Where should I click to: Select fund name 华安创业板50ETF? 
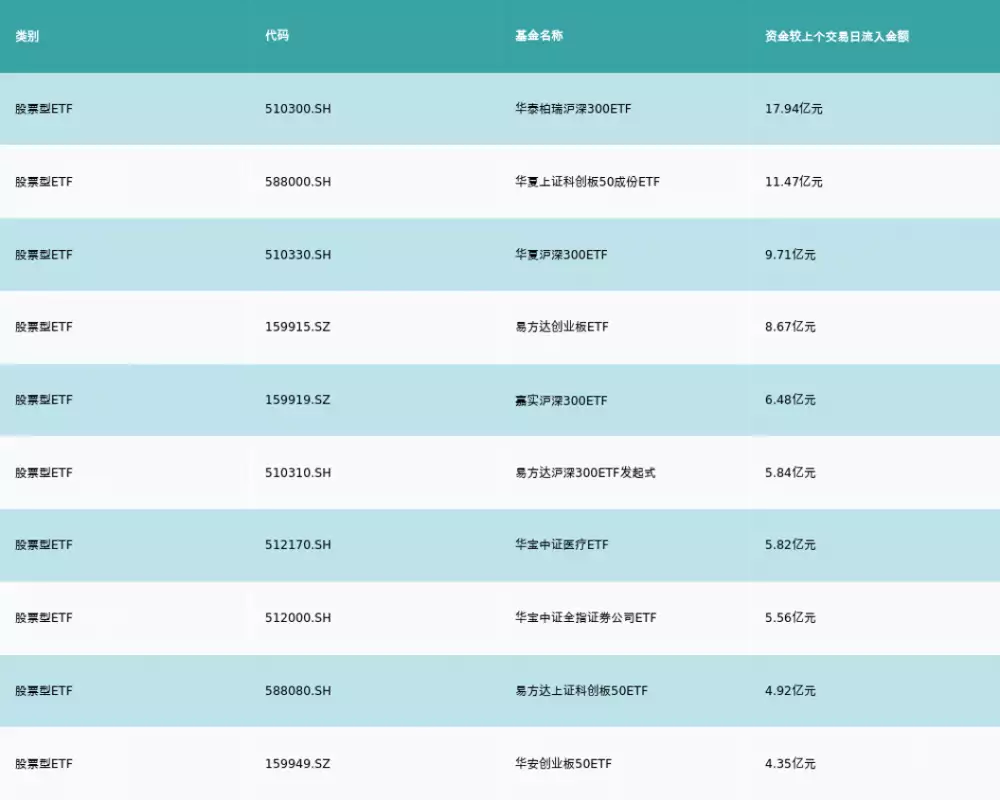coord(563,764)
